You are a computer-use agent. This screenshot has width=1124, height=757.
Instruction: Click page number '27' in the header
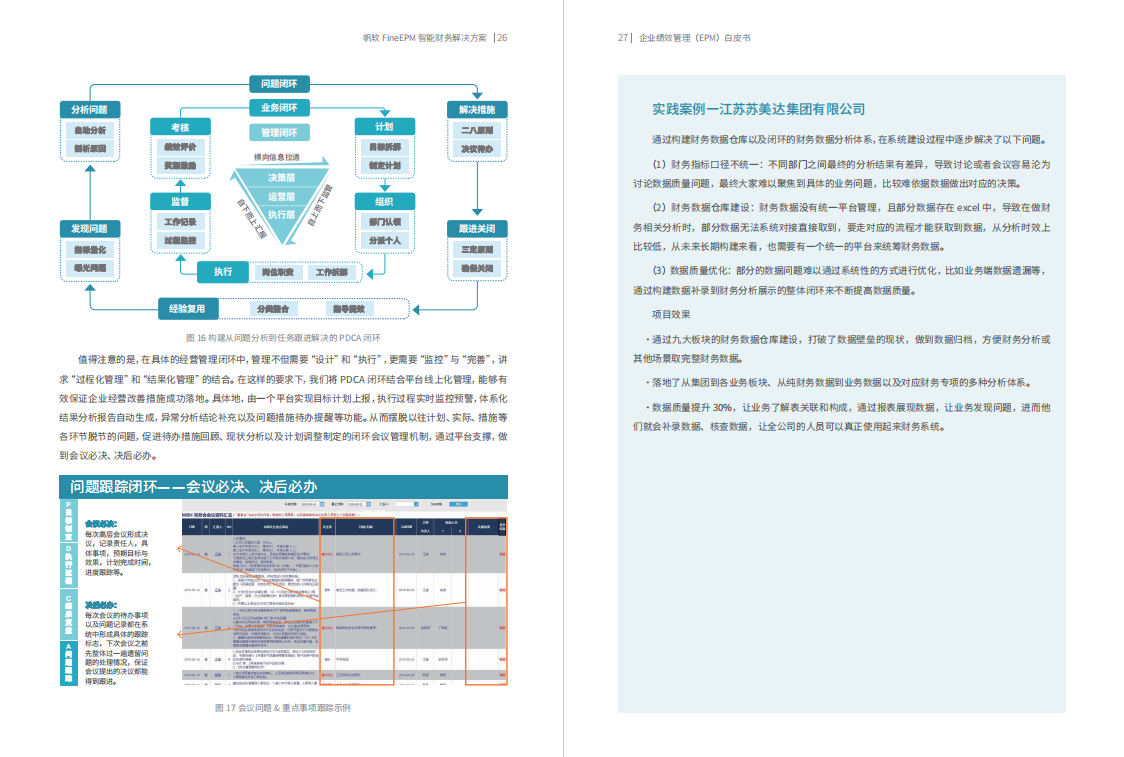623,38
